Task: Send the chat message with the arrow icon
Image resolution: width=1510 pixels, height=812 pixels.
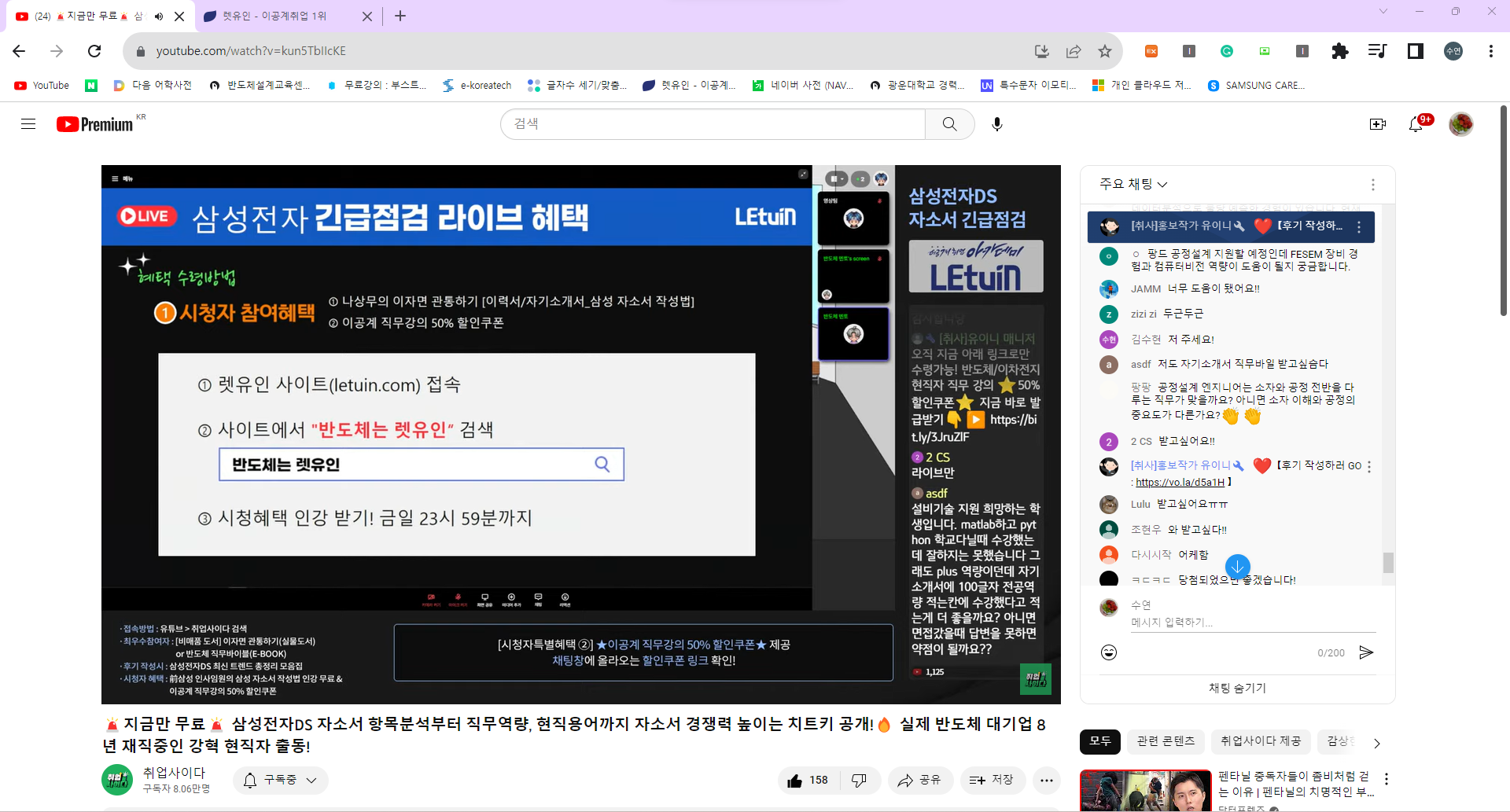Action: (x=1366, y=652)
